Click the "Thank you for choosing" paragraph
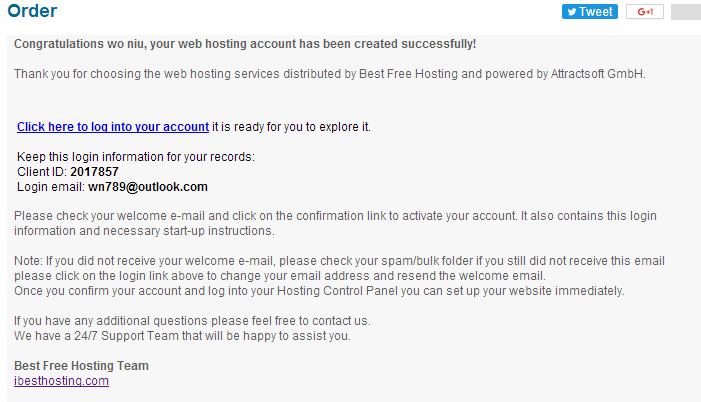 coord(330,74)
